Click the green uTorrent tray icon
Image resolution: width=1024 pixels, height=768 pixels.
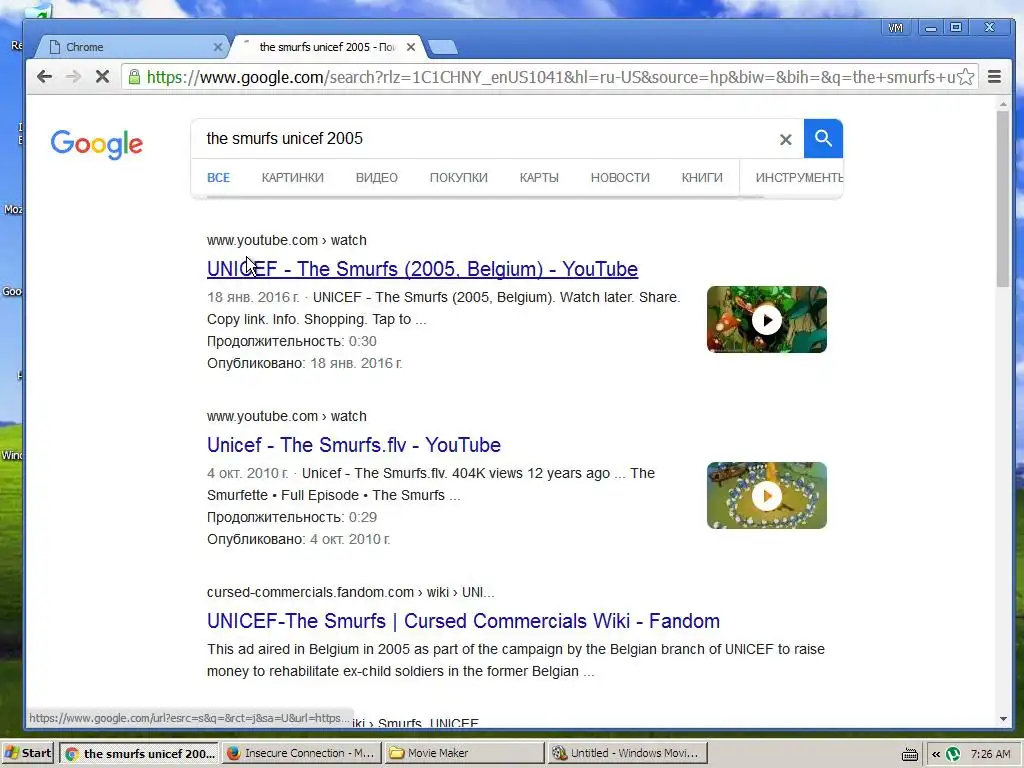click(953, 754)
